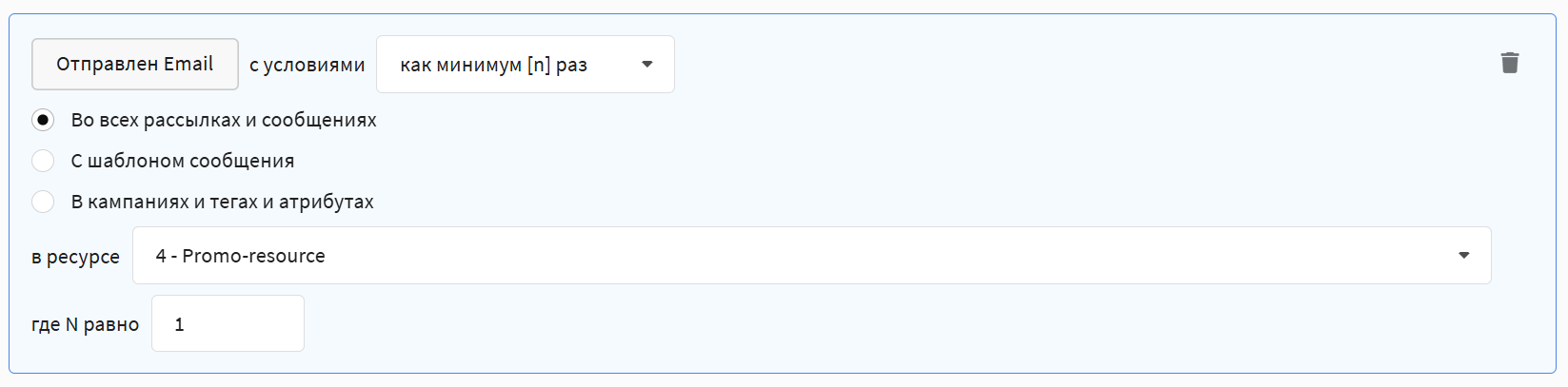Viewport: 1568px width, 387px height.
Task: Click the "Отправлен Email" button
Action: click(x=134, y=64)
